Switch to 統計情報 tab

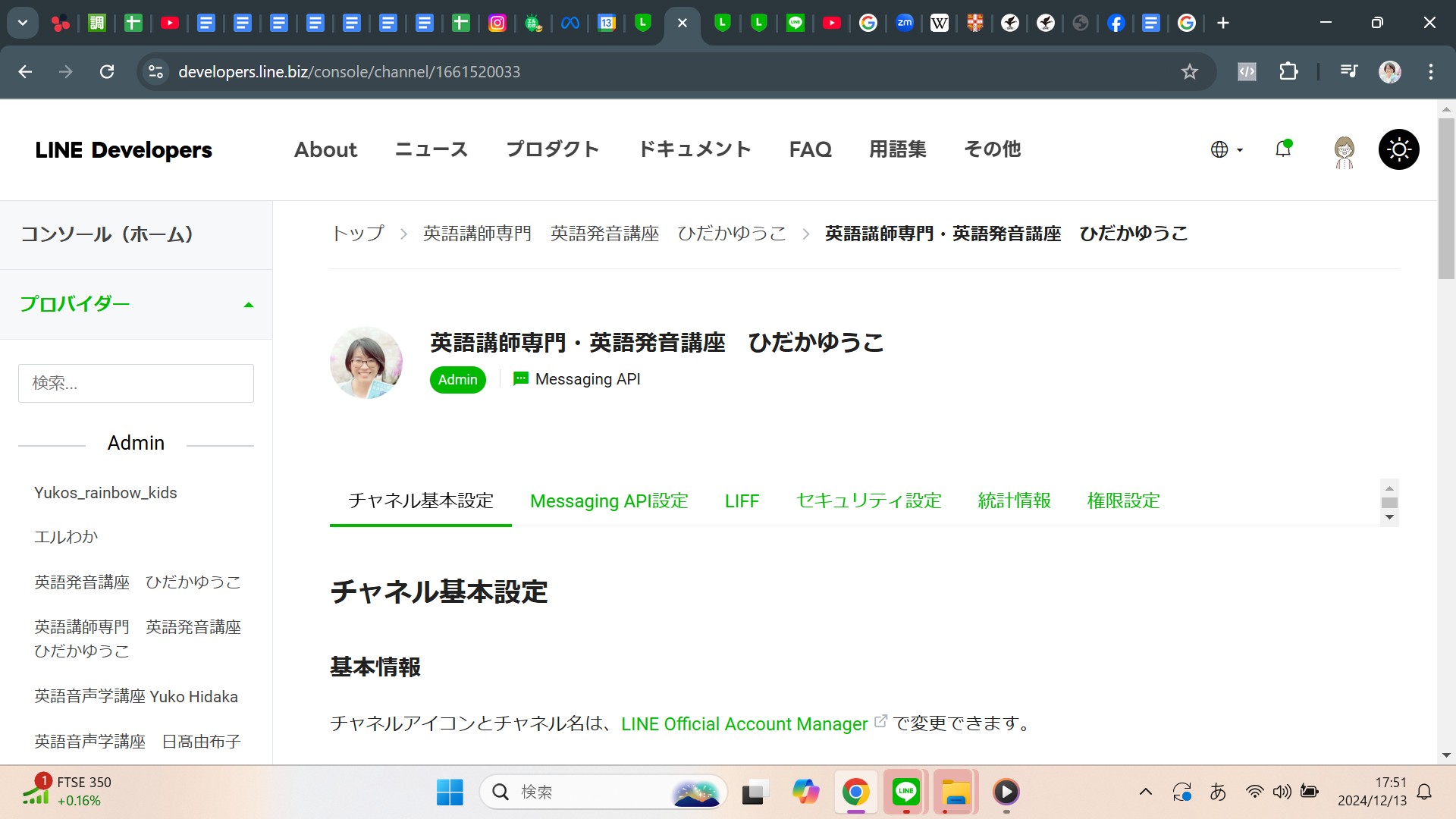(1014, 501)
